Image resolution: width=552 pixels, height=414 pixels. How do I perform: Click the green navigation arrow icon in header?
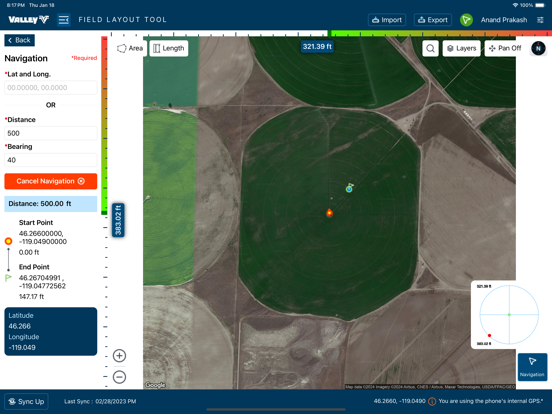(466, 20)
